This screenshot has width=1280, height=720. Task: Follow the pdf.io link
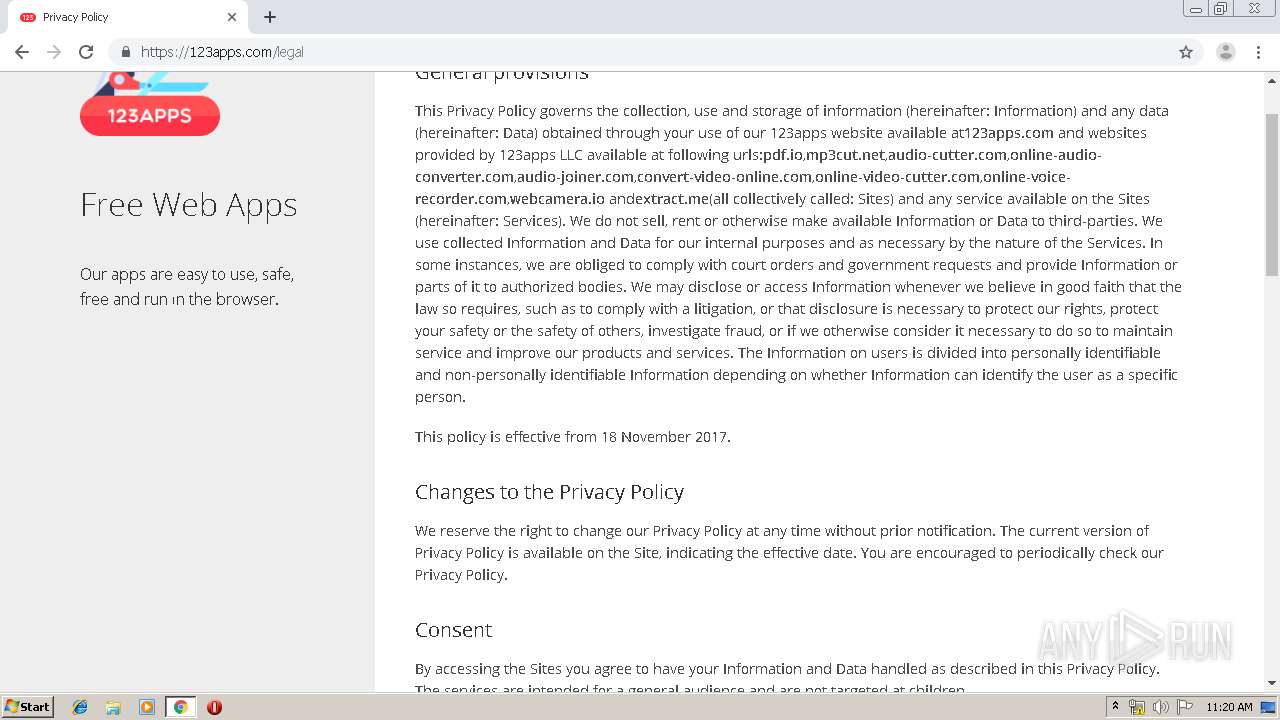pos(782,155)
